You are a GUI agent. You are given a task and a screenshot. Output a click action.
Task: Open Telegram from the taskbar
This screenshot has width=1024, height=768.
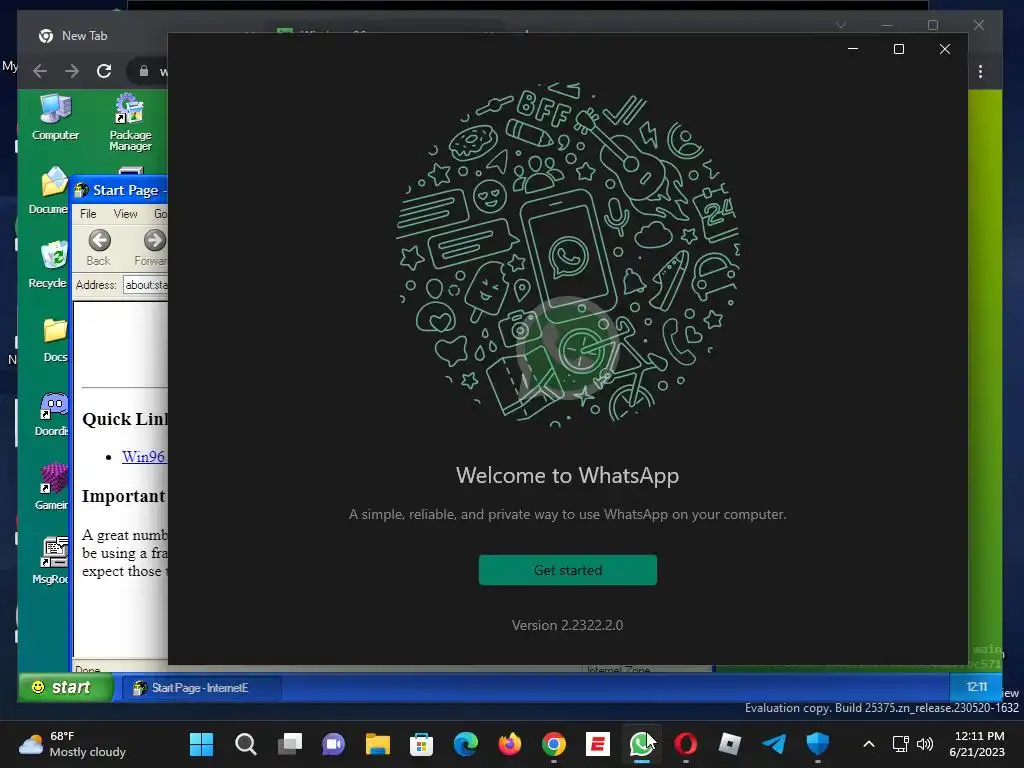click(x=774, y=744)
